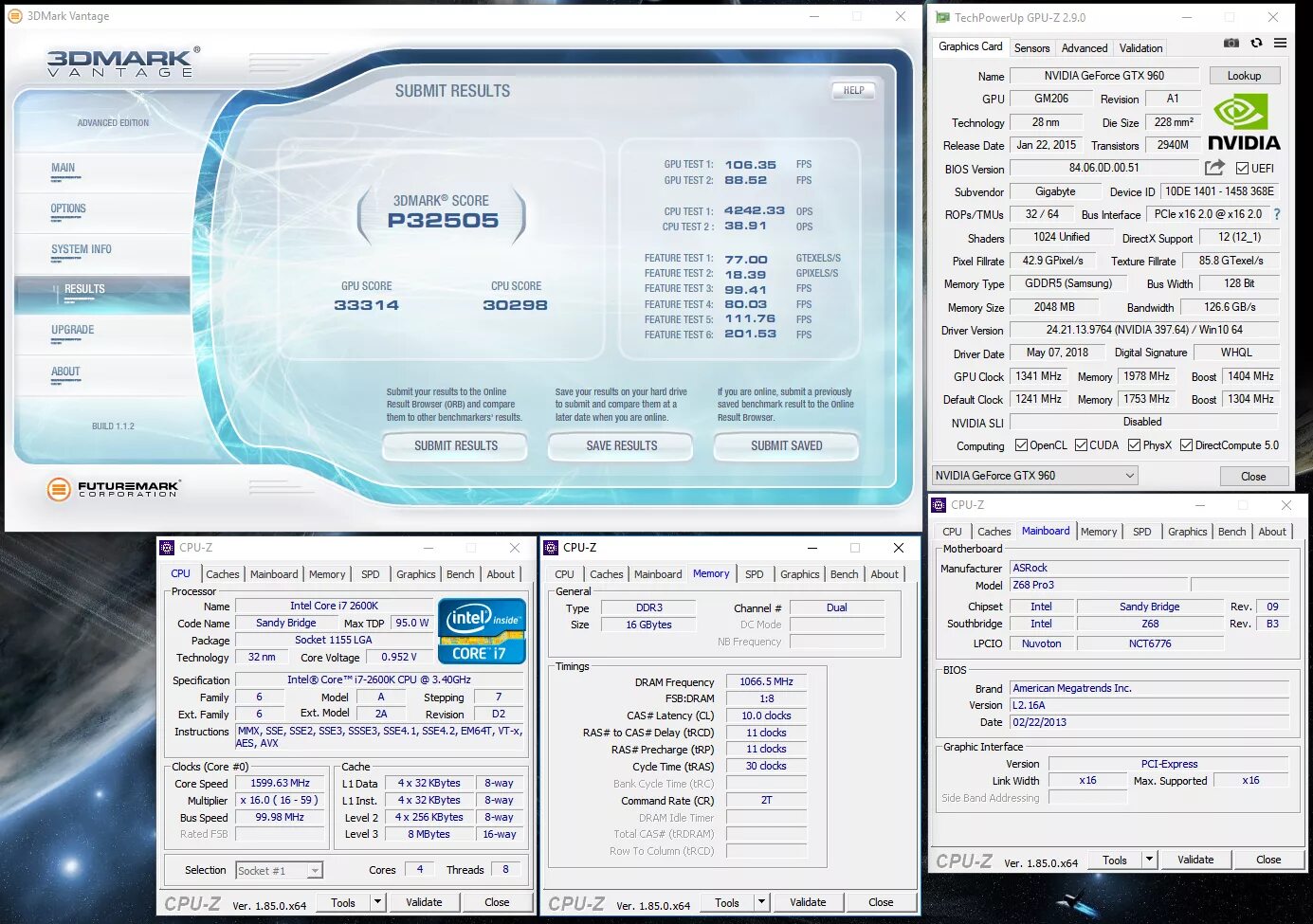Toggle the PhysX checkbox
1313x924 pixels.
(x=1134, y=445)
